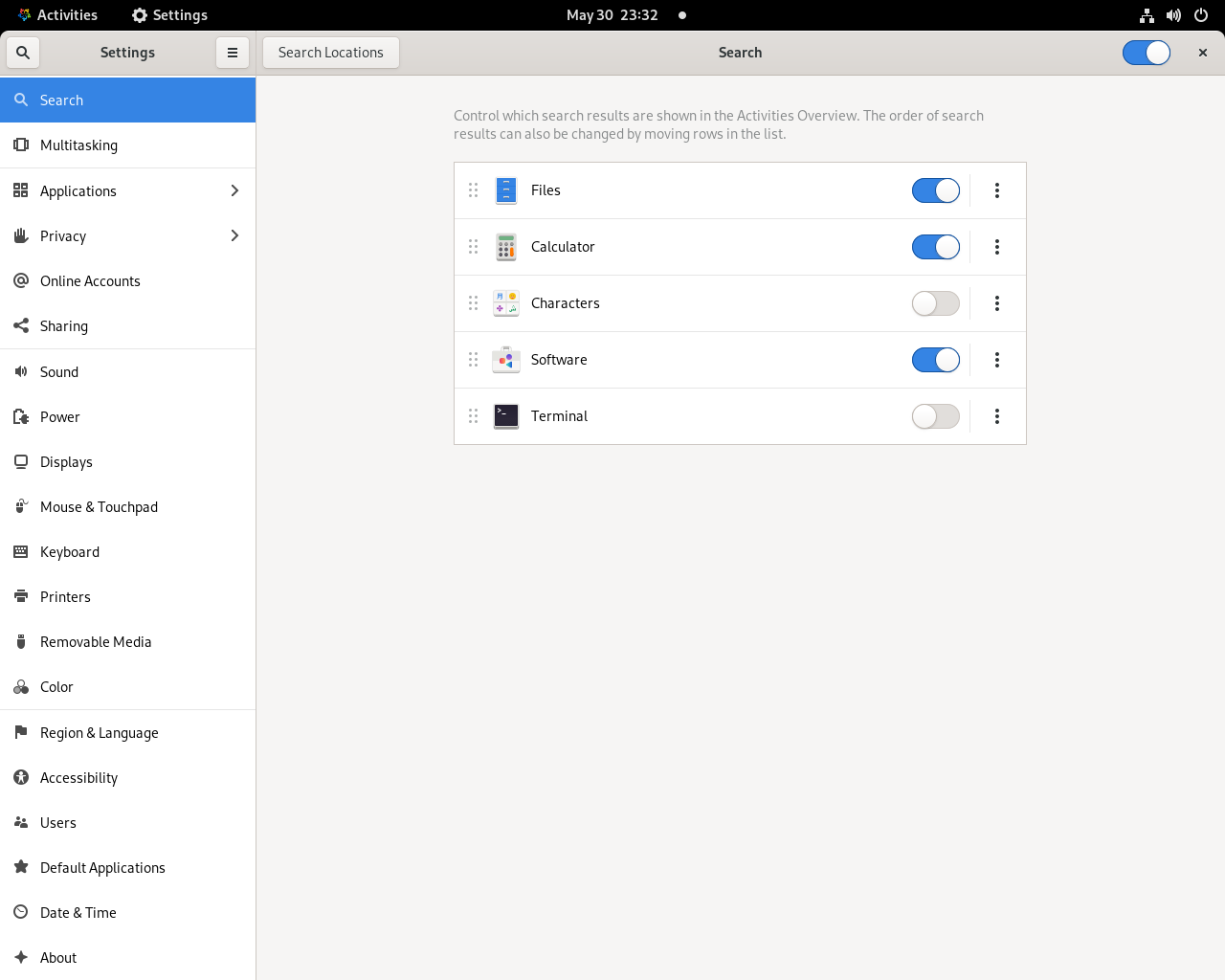Expand Applications submenu chevron
Screen dimensions: 1225x980
point(234,190)
